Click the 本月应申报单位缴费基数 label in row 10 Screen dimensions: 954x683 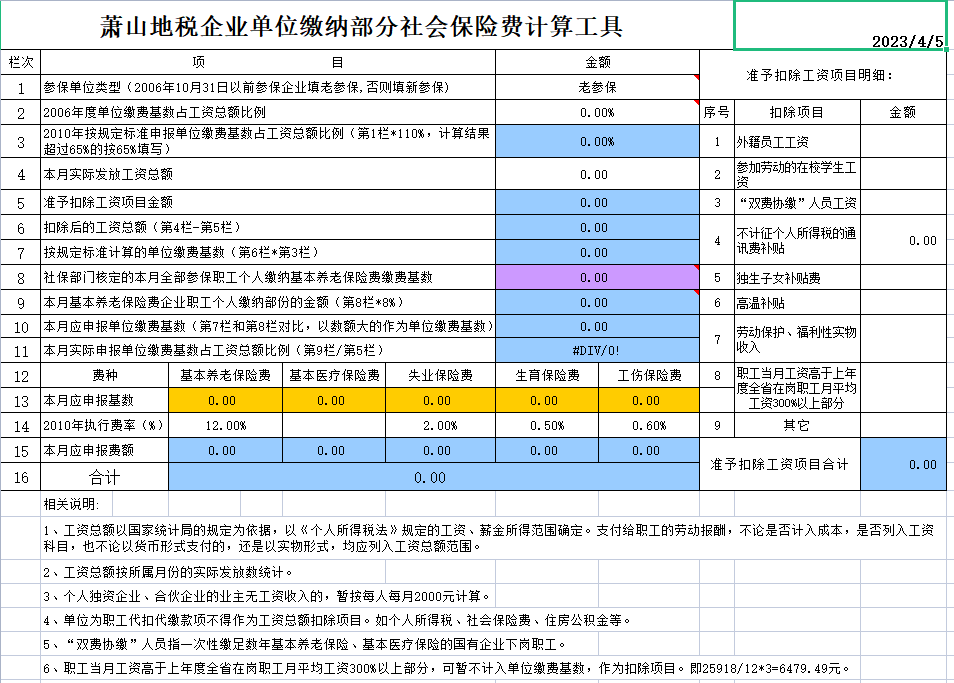point(268,327)
